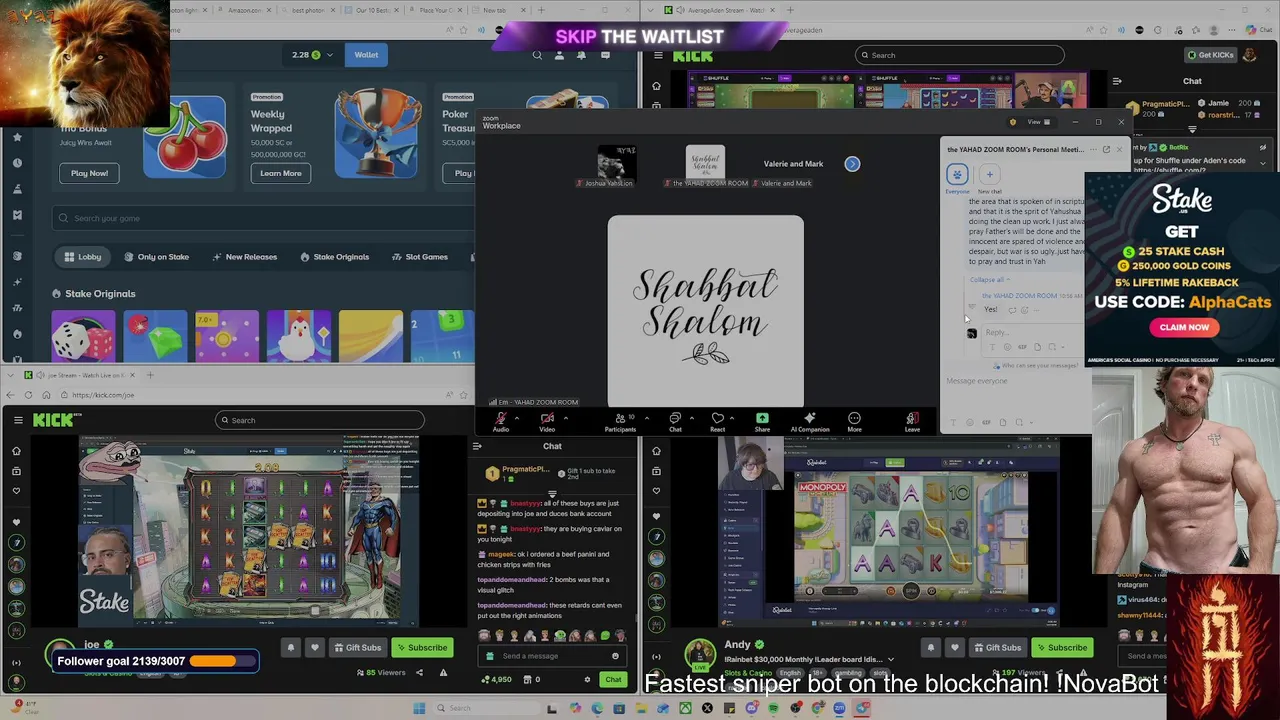
Task: Expand Zoom React options arrow
Action: click(733, 418)
